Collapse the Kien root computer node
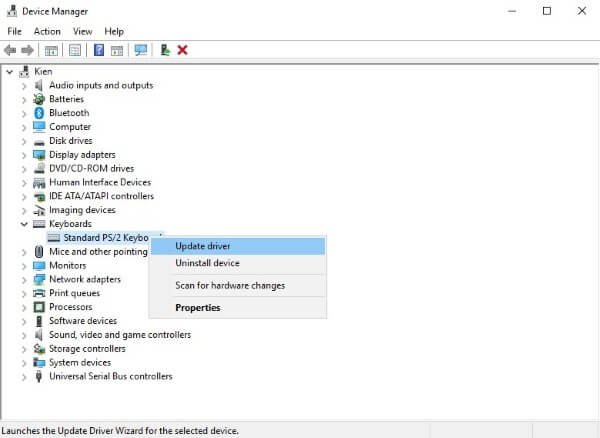This screenshot has width=600, height=438. (x=10, y=71)
